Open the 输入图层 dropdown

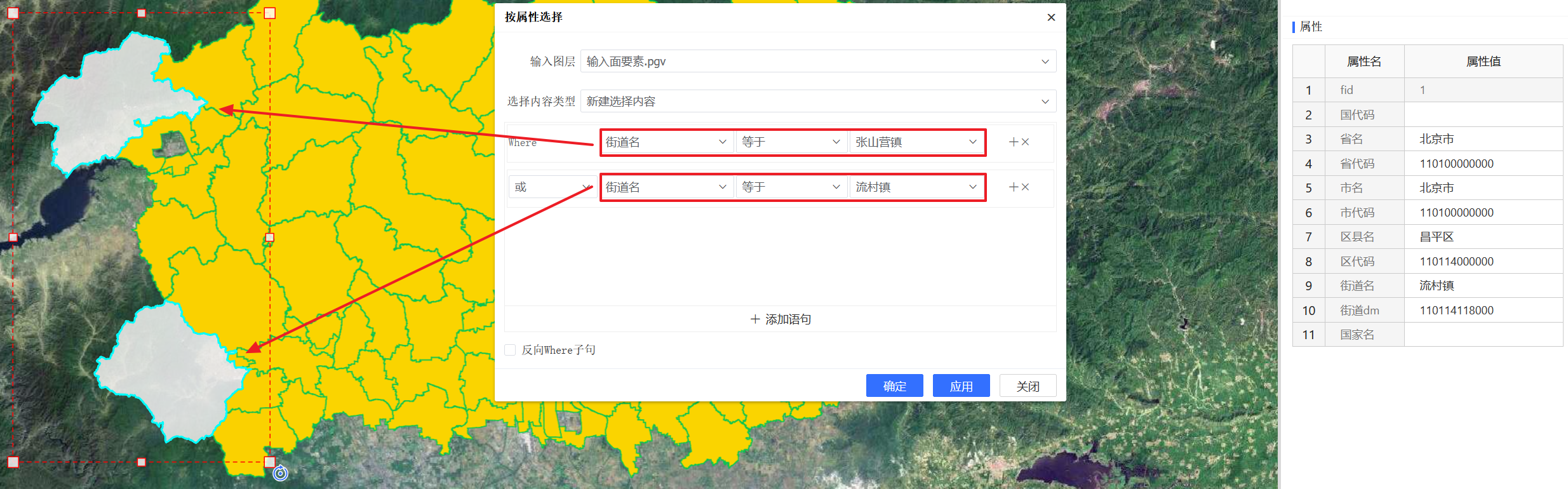pyautogui.click(x=818, y=62)
